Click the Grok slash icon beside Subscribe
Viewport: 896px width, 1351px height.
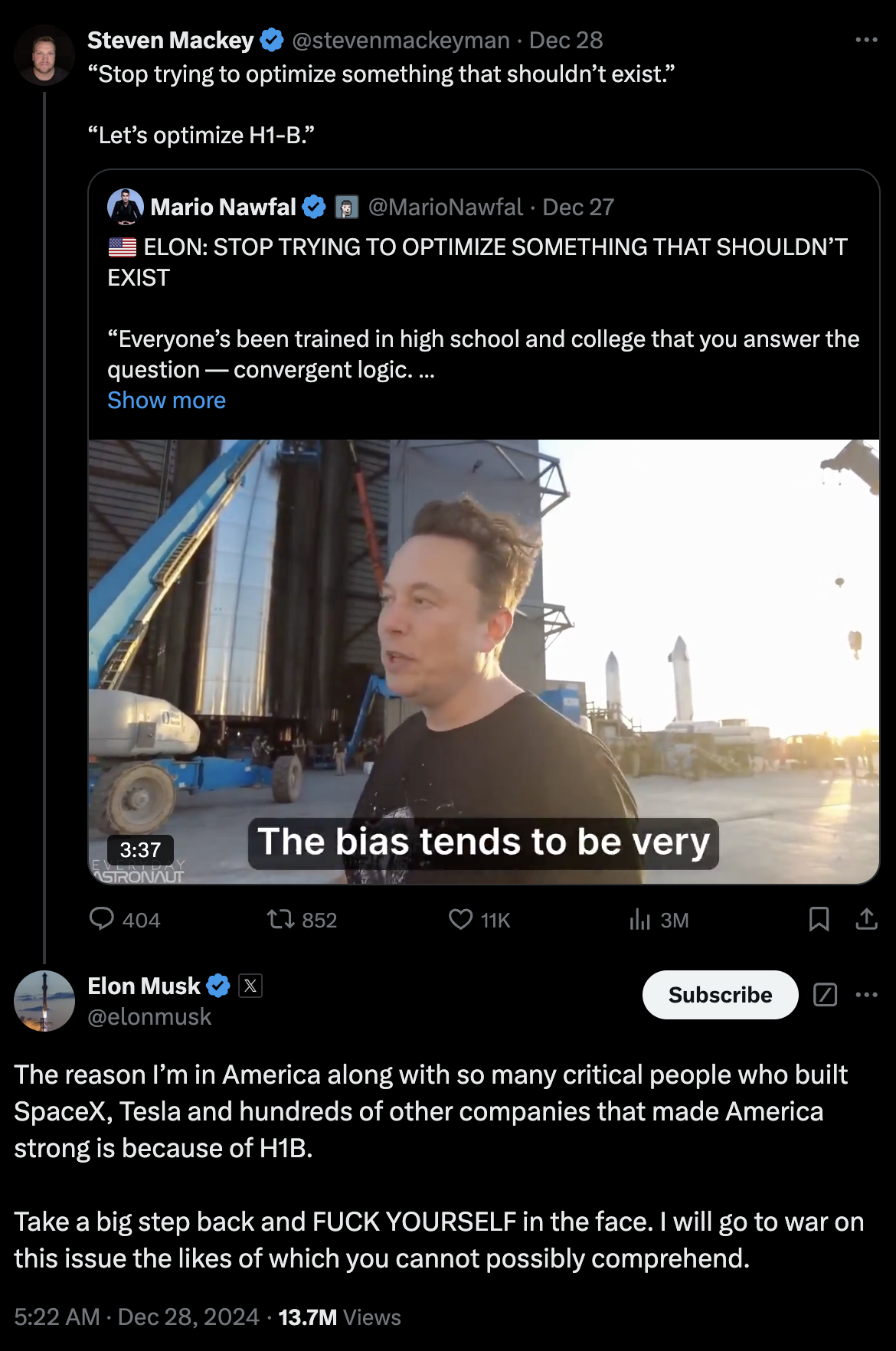click(825, 994)
